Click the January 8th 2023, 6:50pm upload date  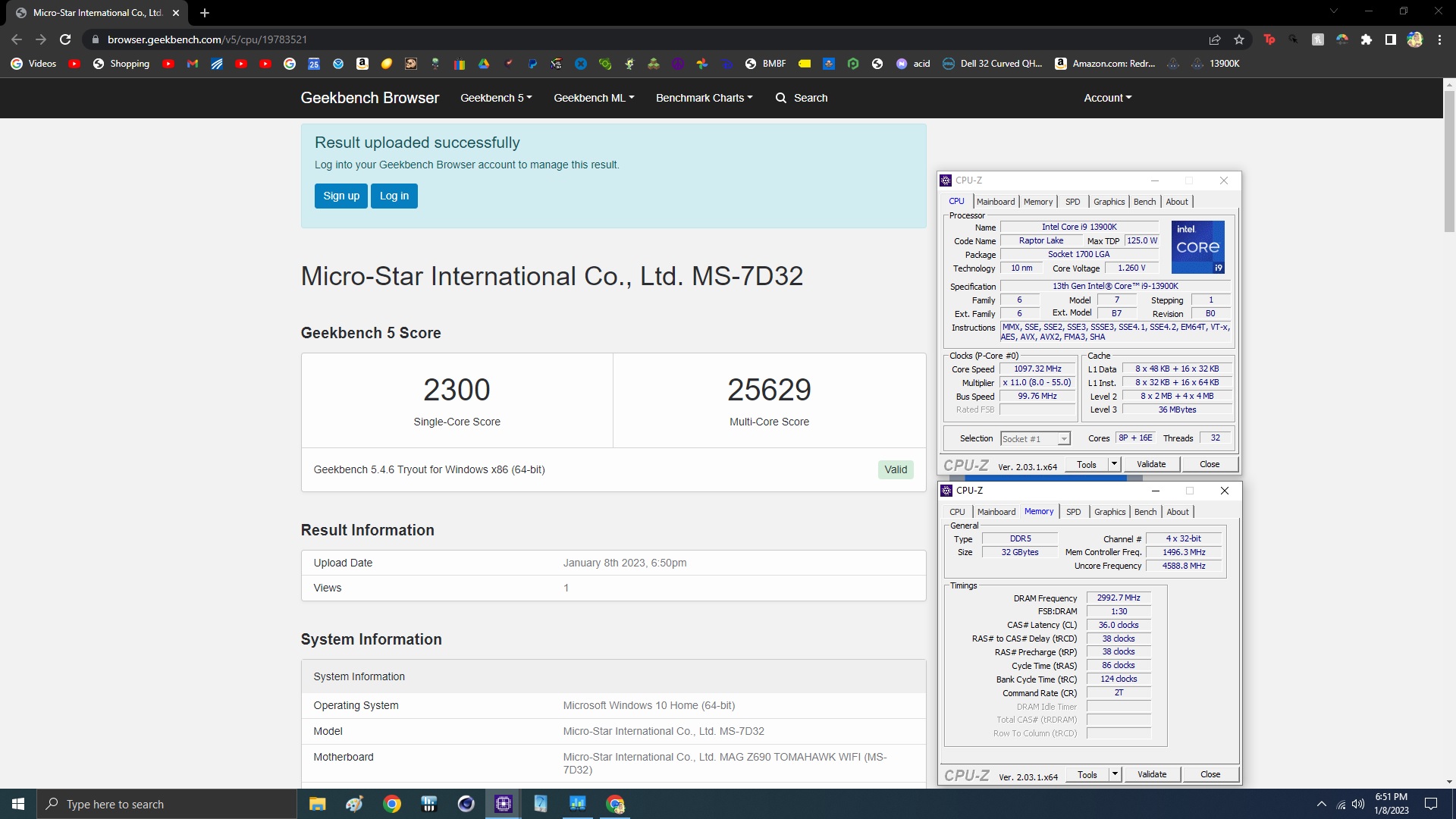[625, 563]
